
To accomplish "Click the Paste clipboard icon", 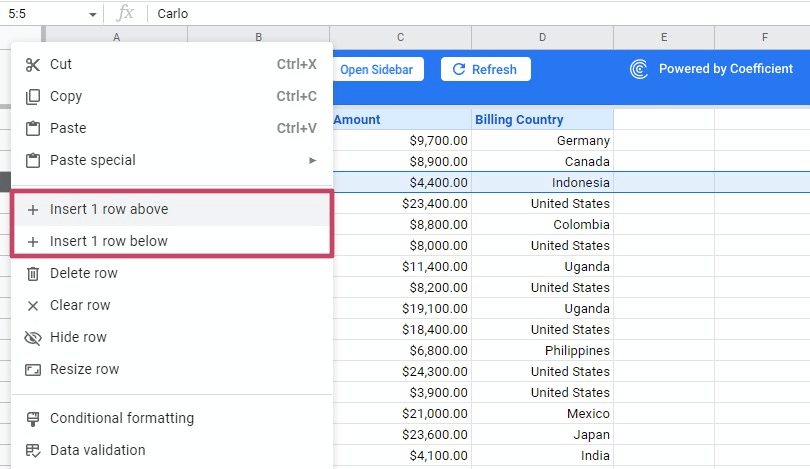I will click(33, 128).
